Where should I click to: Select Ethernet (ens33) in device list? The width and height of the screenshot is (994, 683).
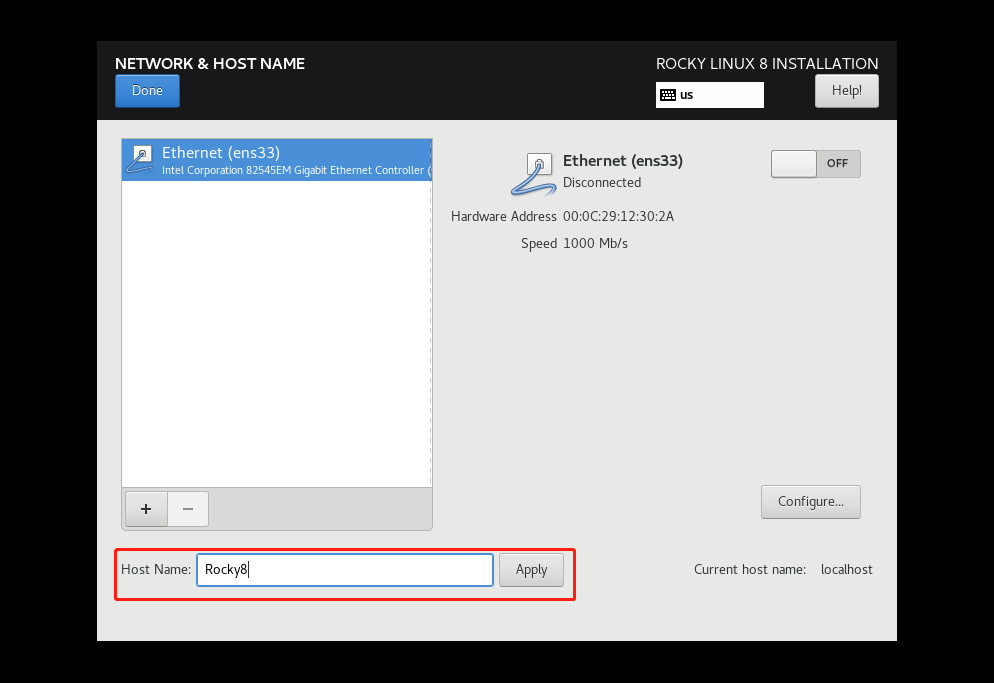click(x=277, y=160)
